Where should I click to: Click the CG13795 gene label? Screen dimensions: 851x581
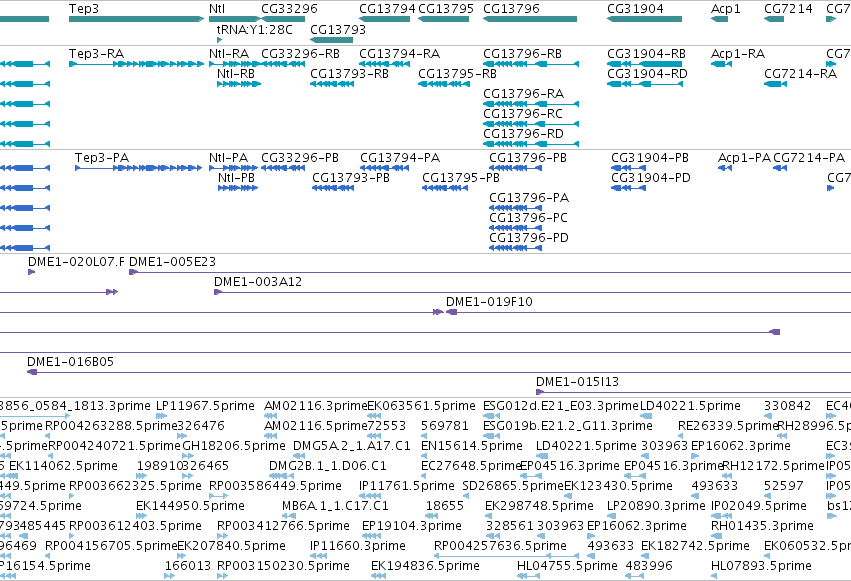click(x=446, y=9)
